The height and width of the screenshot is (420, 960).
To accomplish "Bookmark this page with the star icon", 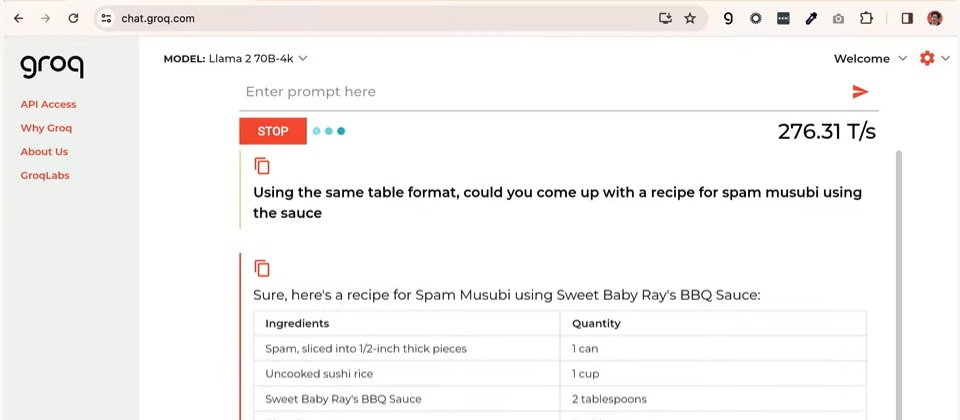I will coord(690,18).
